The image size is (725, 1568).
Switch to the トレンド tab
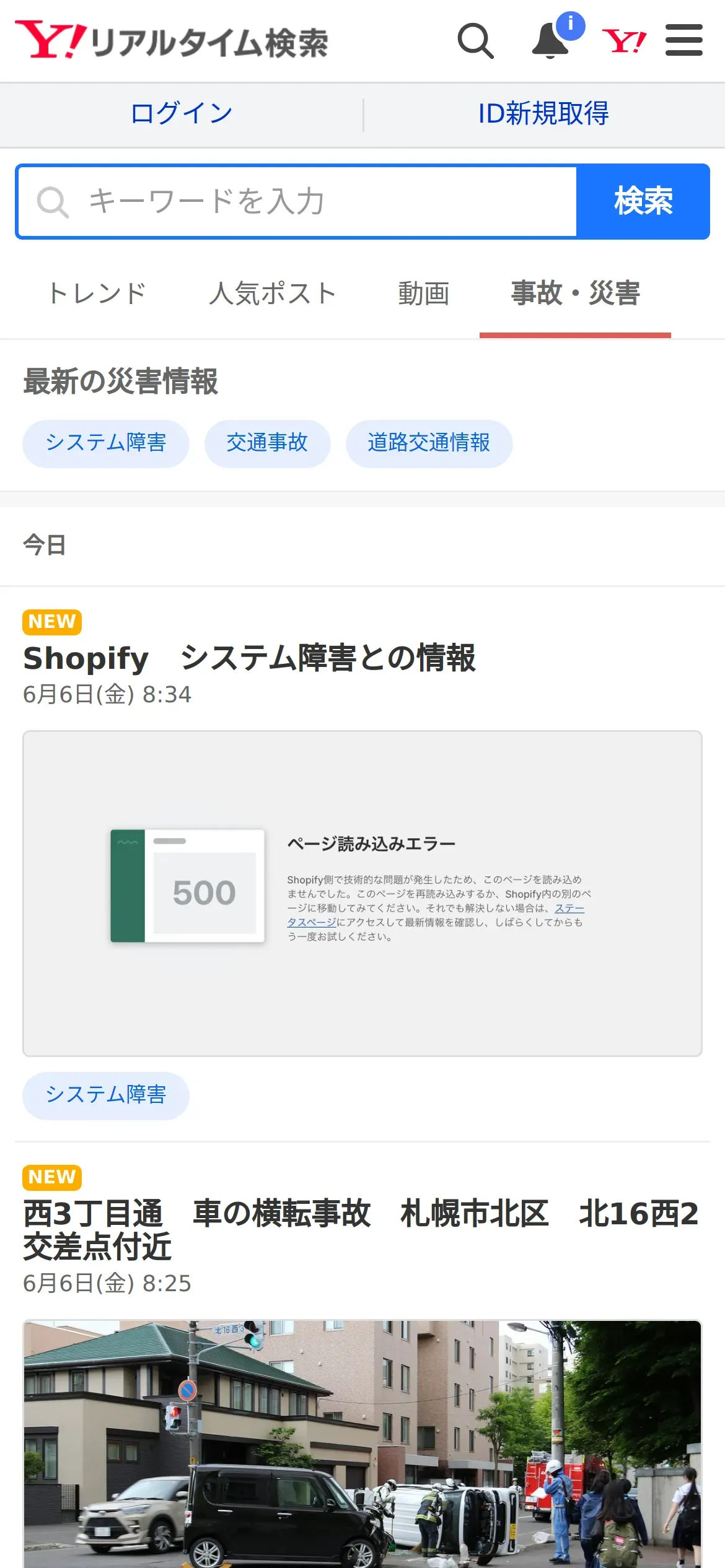(97, 294)
